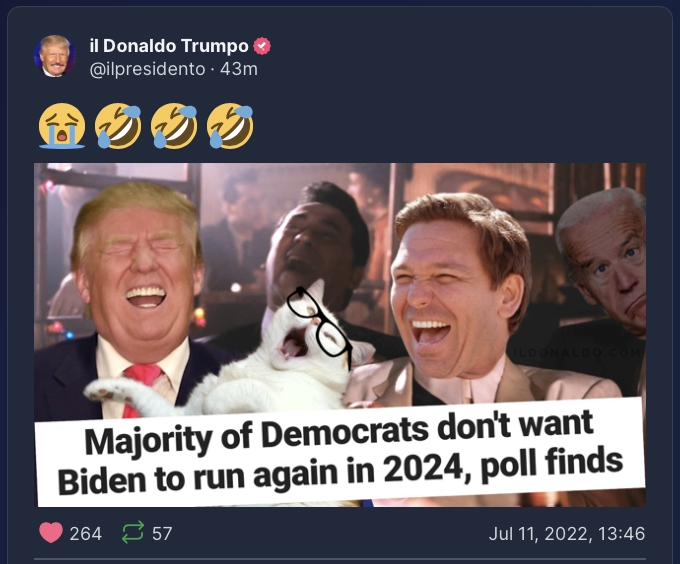Open the il Donaldo Trumpo display name
This screenshot has height=564, width=680.
pyautogui.click(x=169, y=46)
